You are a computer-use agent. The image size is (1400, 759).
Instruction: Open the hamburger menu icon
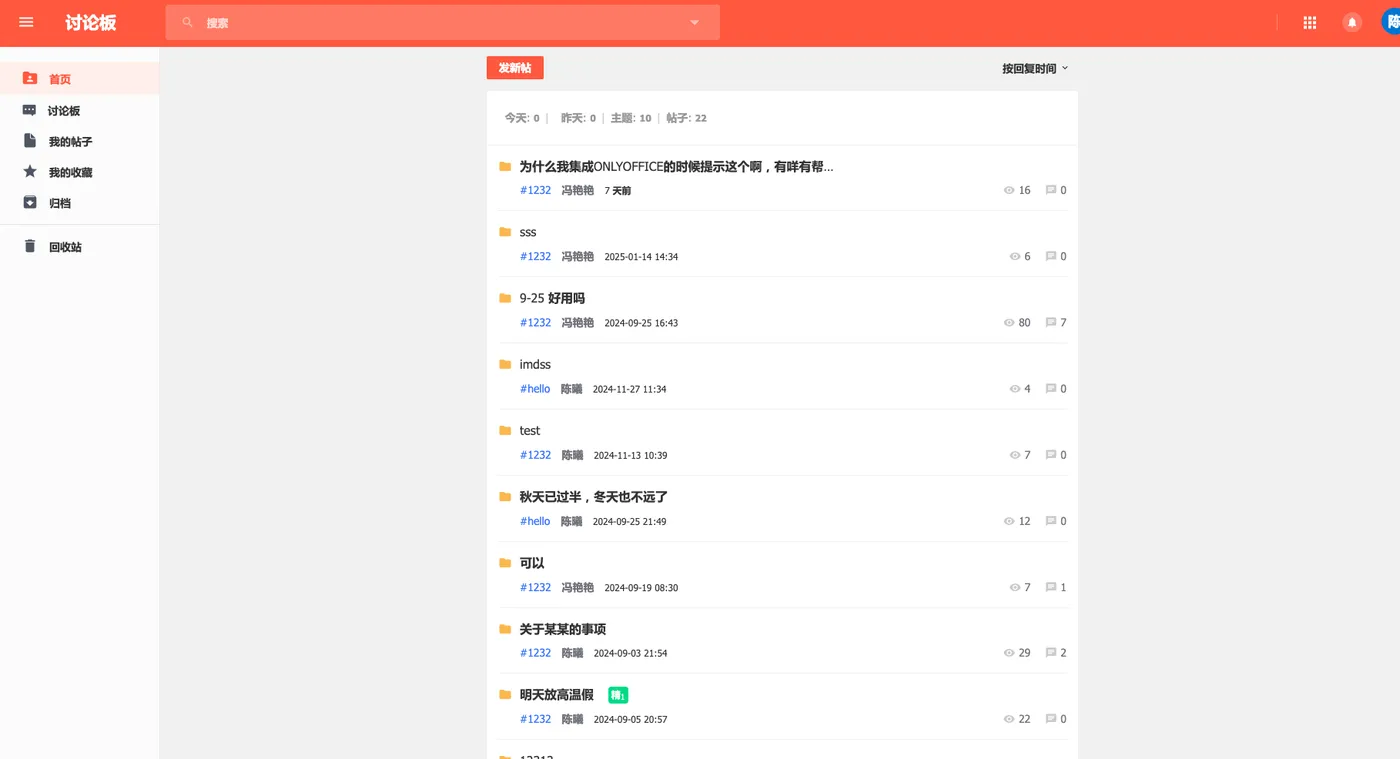click(x=26, y=22)
